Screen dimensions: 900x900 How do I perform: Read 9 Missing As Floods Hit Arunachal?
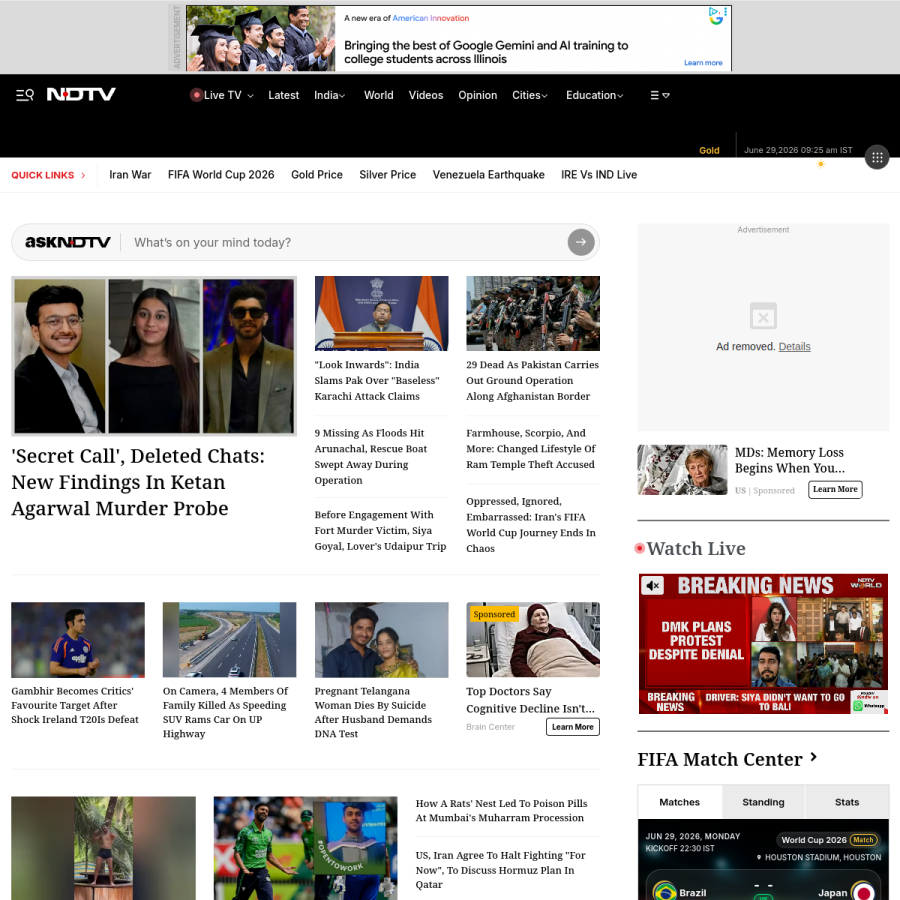pos(371,456)
